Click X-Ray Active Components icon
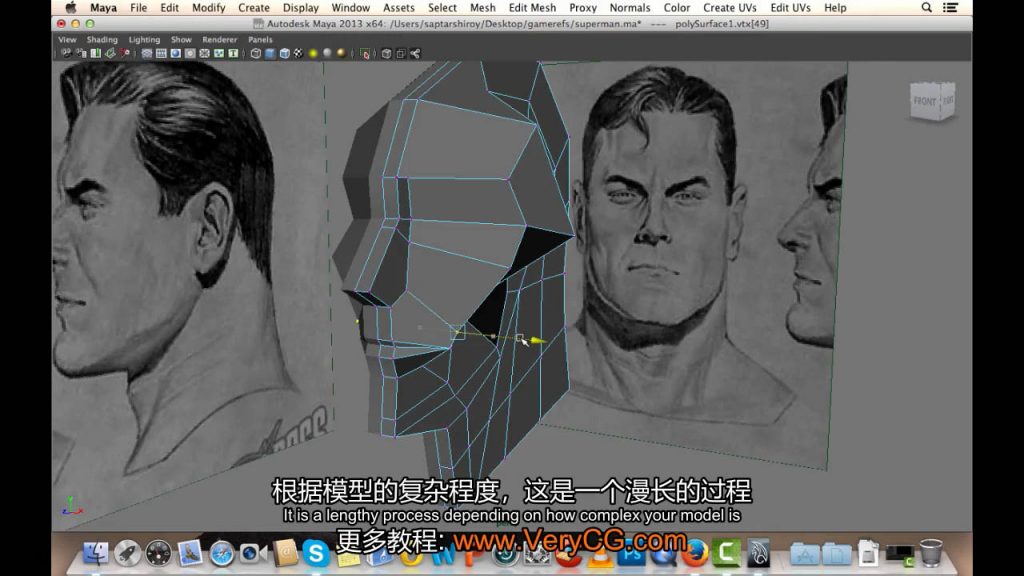 click(x=401, y=54)
